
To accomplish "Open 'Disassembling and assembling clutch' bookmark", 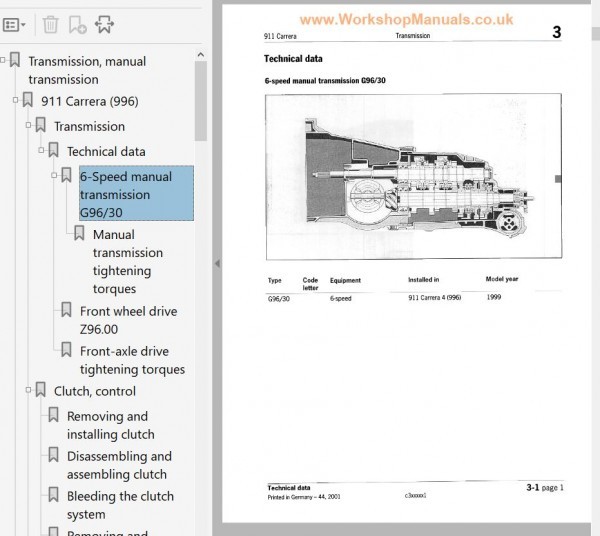I will click(x=119, y=465).
